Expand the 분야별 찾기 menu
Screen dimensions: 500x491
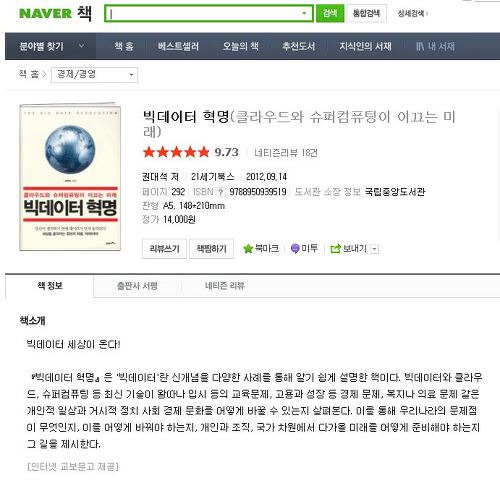point(51,46)
